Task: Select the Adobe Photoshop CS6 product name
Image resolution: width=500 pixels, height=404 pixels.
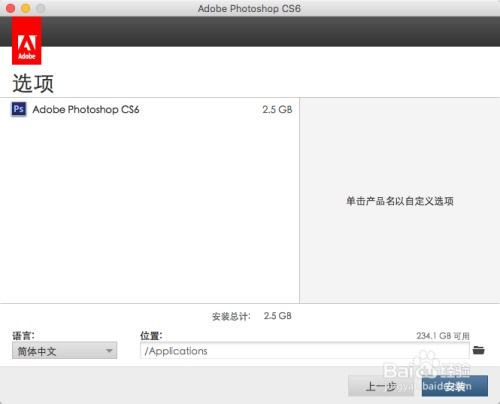Action: click(86, 109)
